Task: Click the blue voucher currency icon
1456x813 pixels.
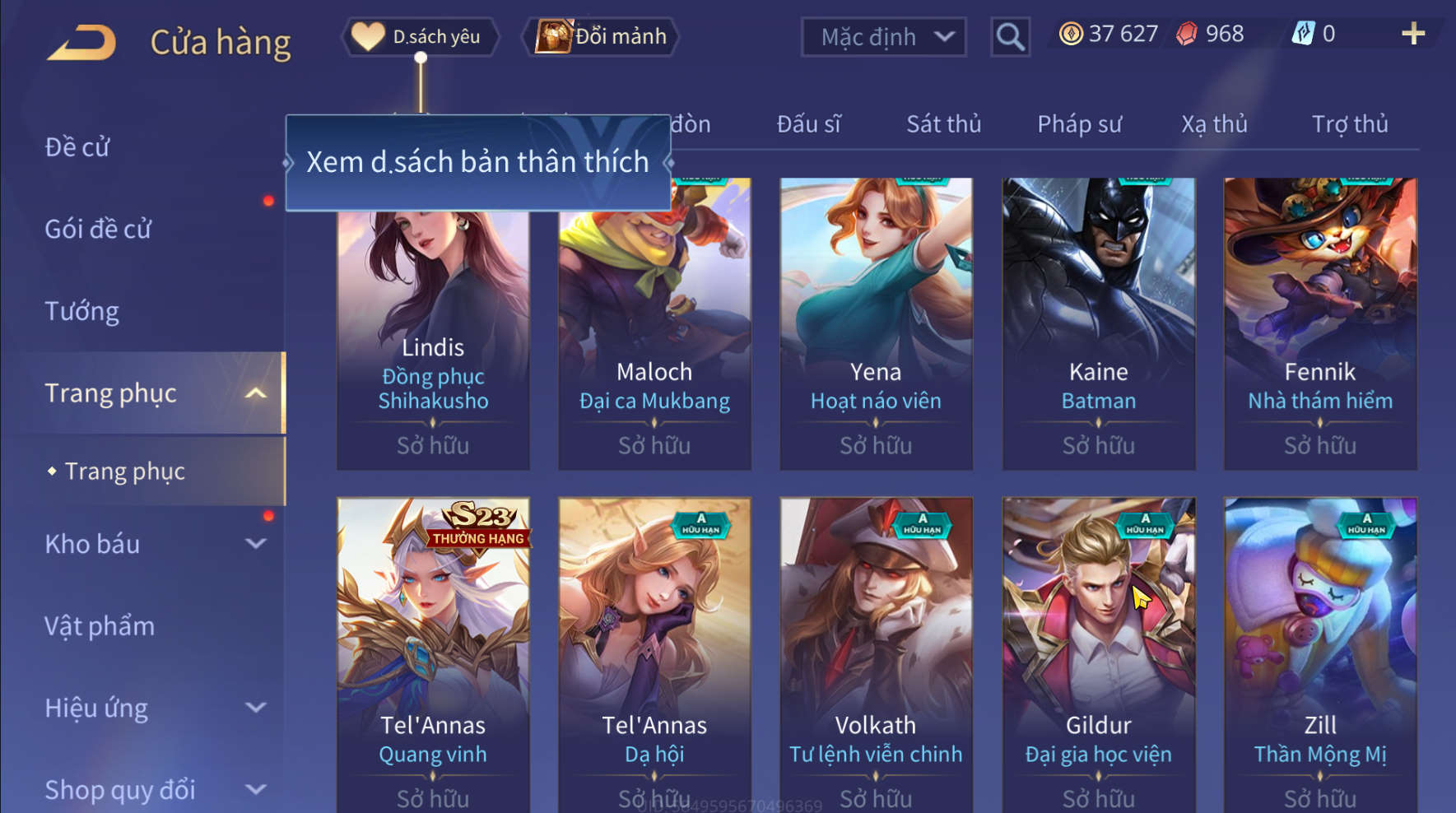Action: coord(1303,34)
